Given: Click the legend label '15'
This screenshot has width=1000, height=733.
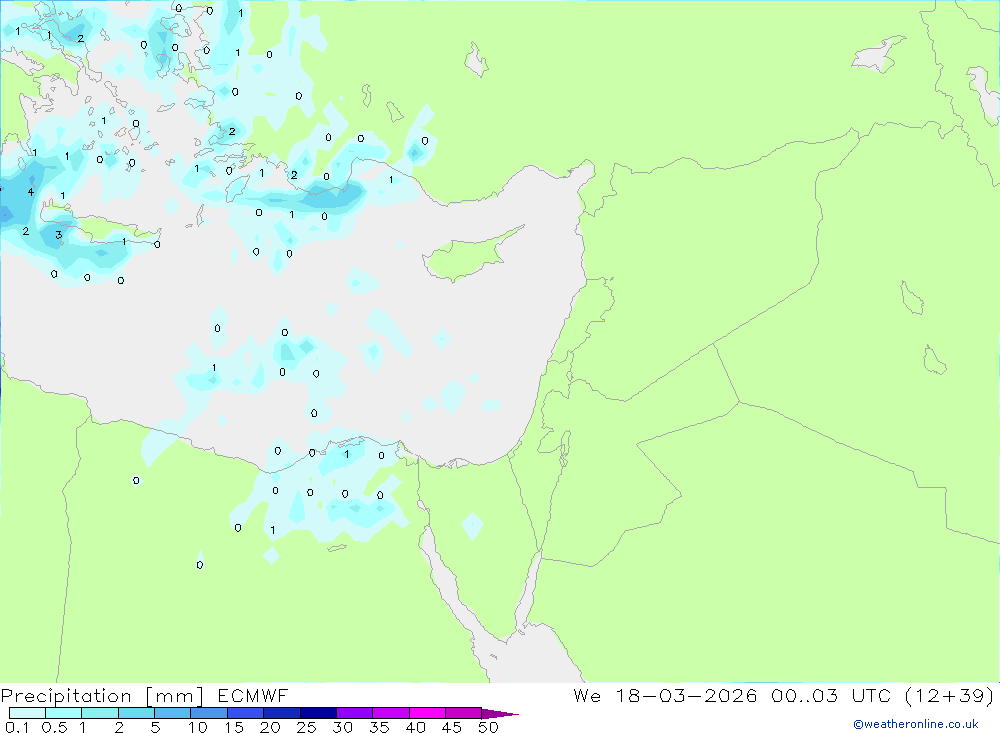Looking at the screenshot, I should (234, 727).
